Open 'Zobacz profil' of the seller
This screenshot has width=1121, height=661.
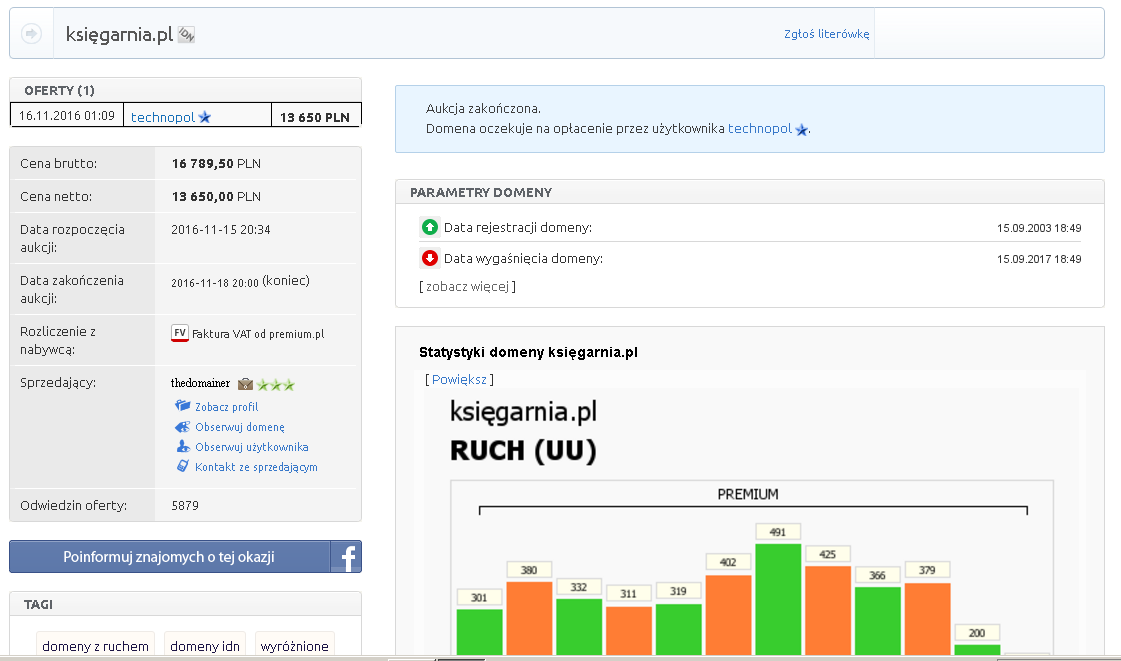point(226,407)
